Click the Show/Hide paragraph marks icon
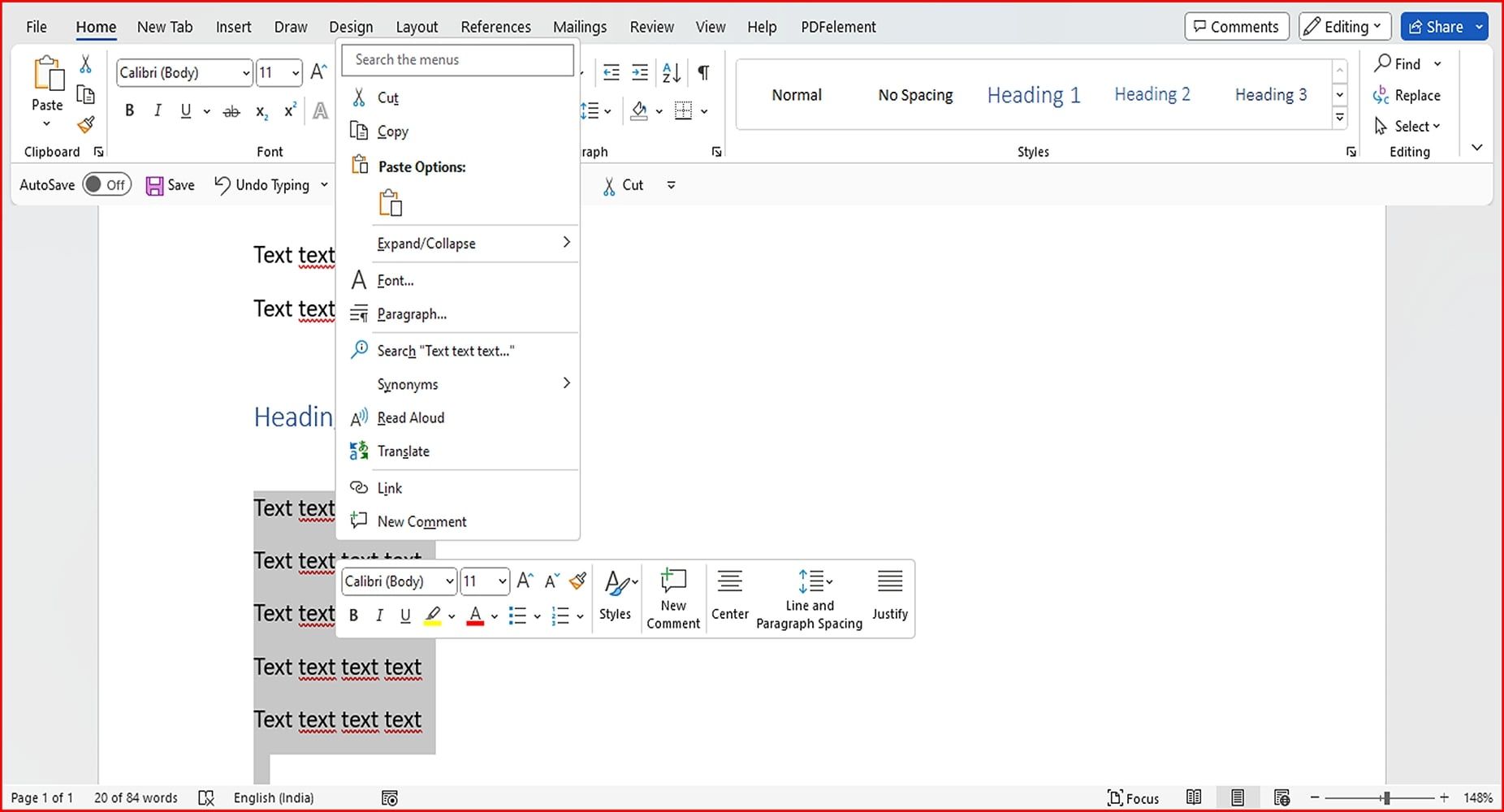 [x=703, y=73]
